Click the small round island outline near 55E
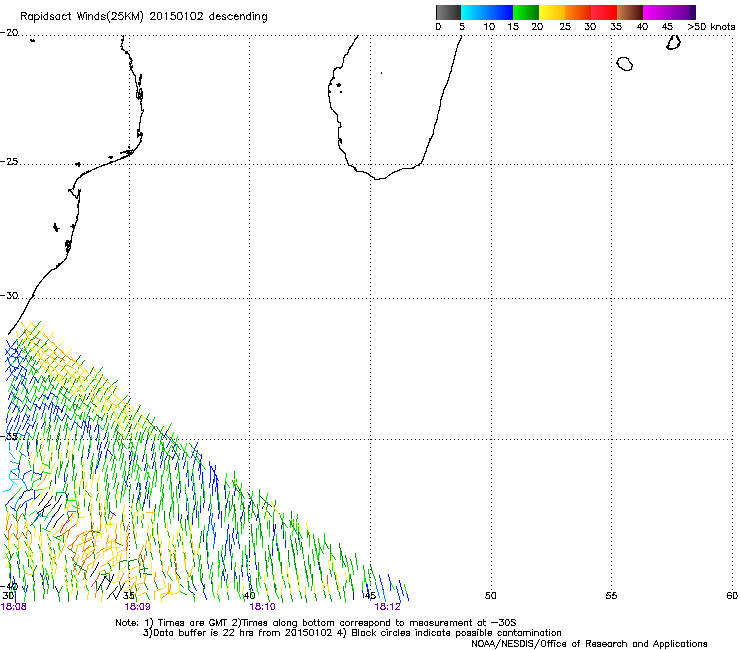The width and height of the screenshot is (740, 650). [x=625, y=64]
